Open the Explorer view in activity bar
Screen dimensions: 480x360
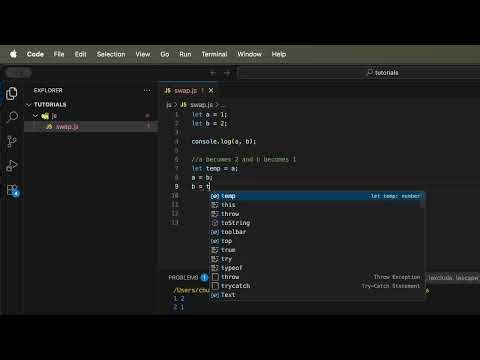[x=12, y=94]
